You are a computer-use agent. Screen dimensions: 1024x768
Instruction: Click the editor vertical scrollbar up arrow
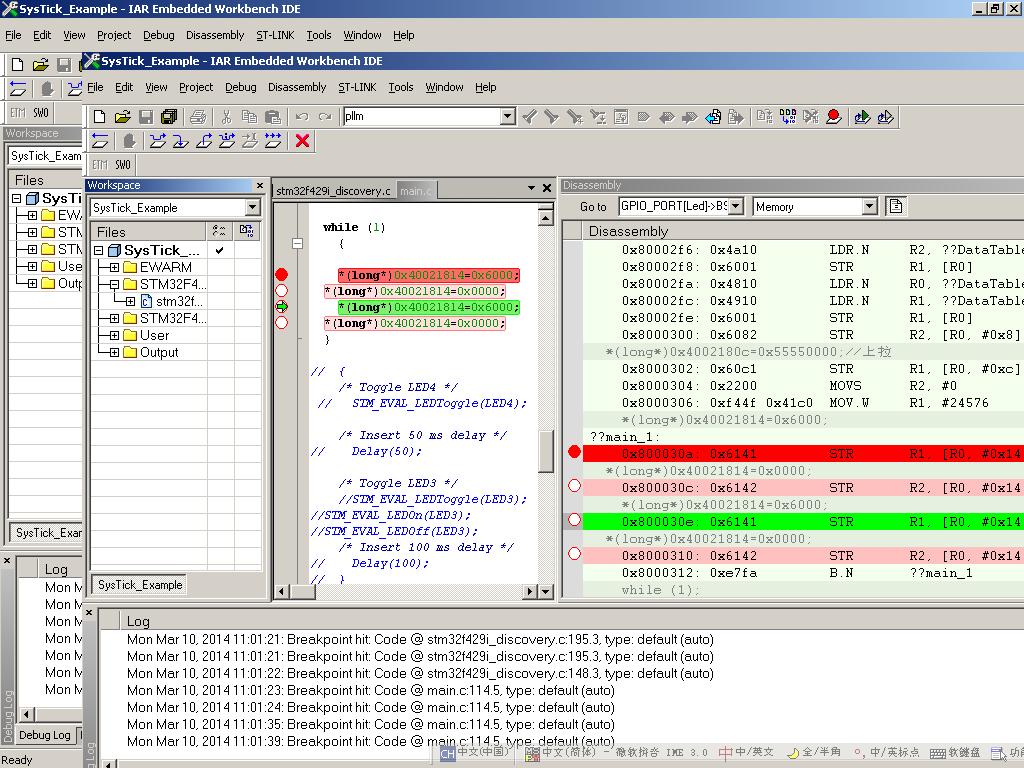[546, 219]
